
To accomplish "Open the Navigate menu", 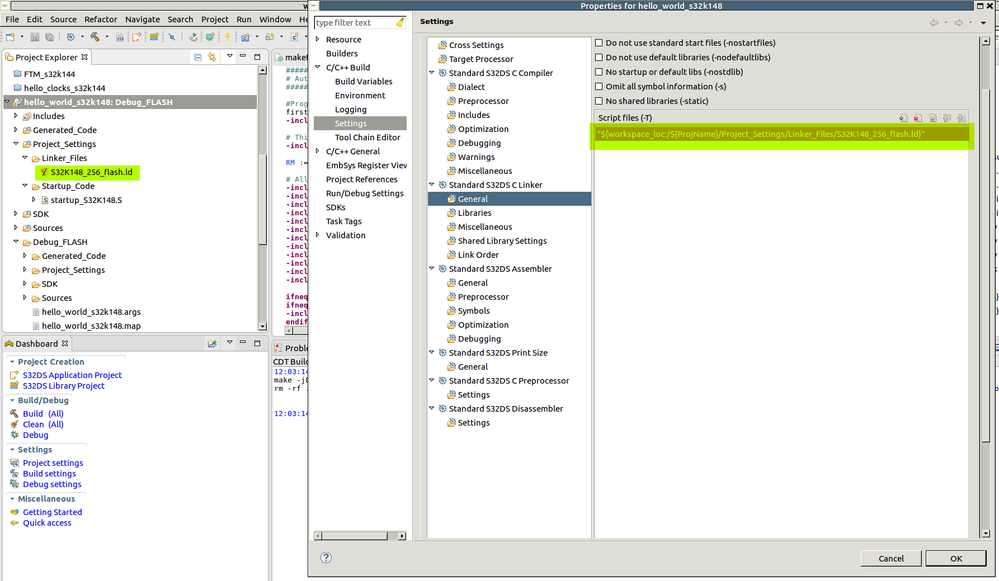I will 143,20.
